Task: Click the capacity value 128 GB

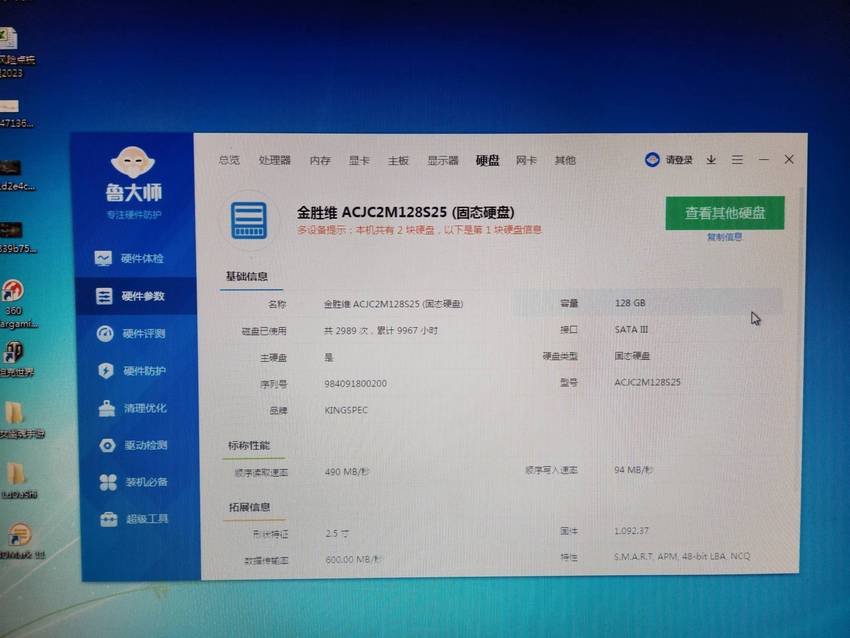Action: coord(630,303)
